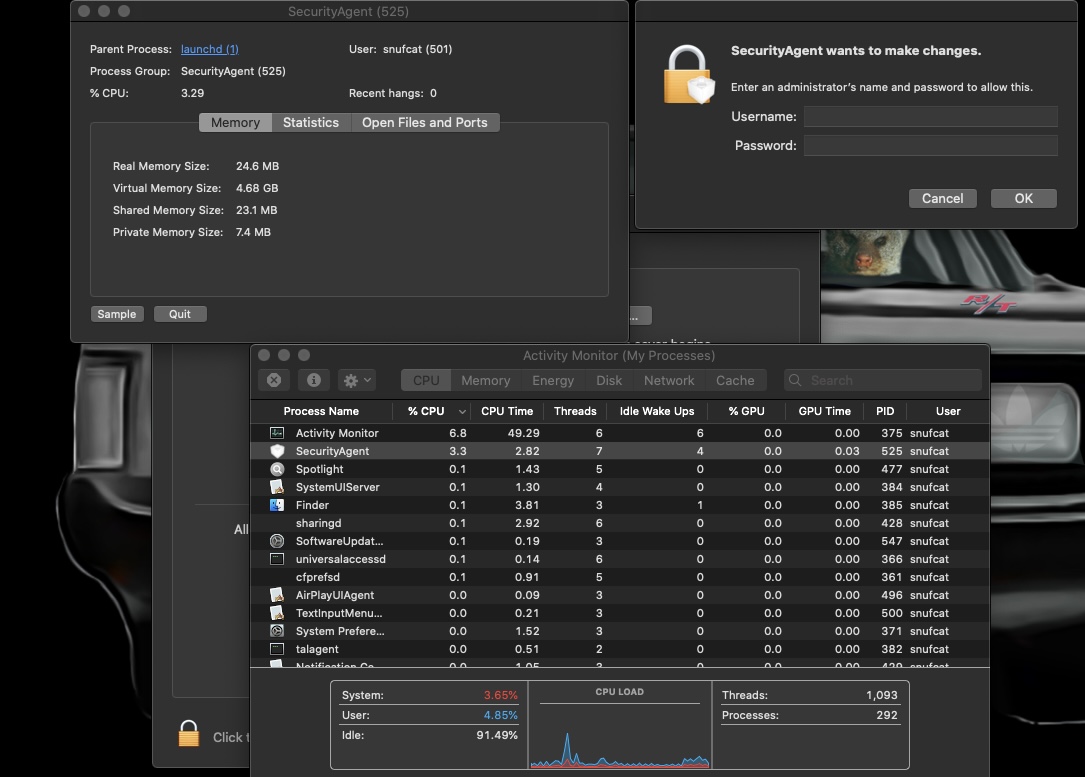
Task: Click the launchd (1) parent process link
Action: (x=209, y=49)
